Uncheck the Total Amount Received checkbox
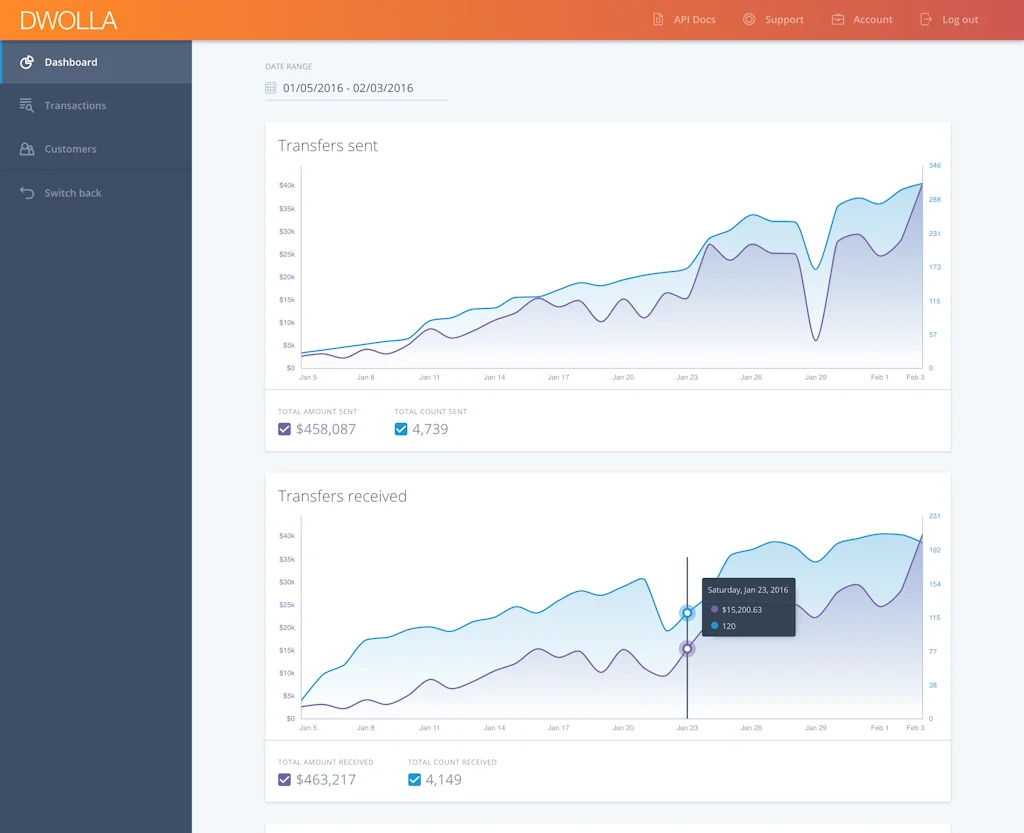This screenshot has height=833, width=1024. click(x=284, y=779)
